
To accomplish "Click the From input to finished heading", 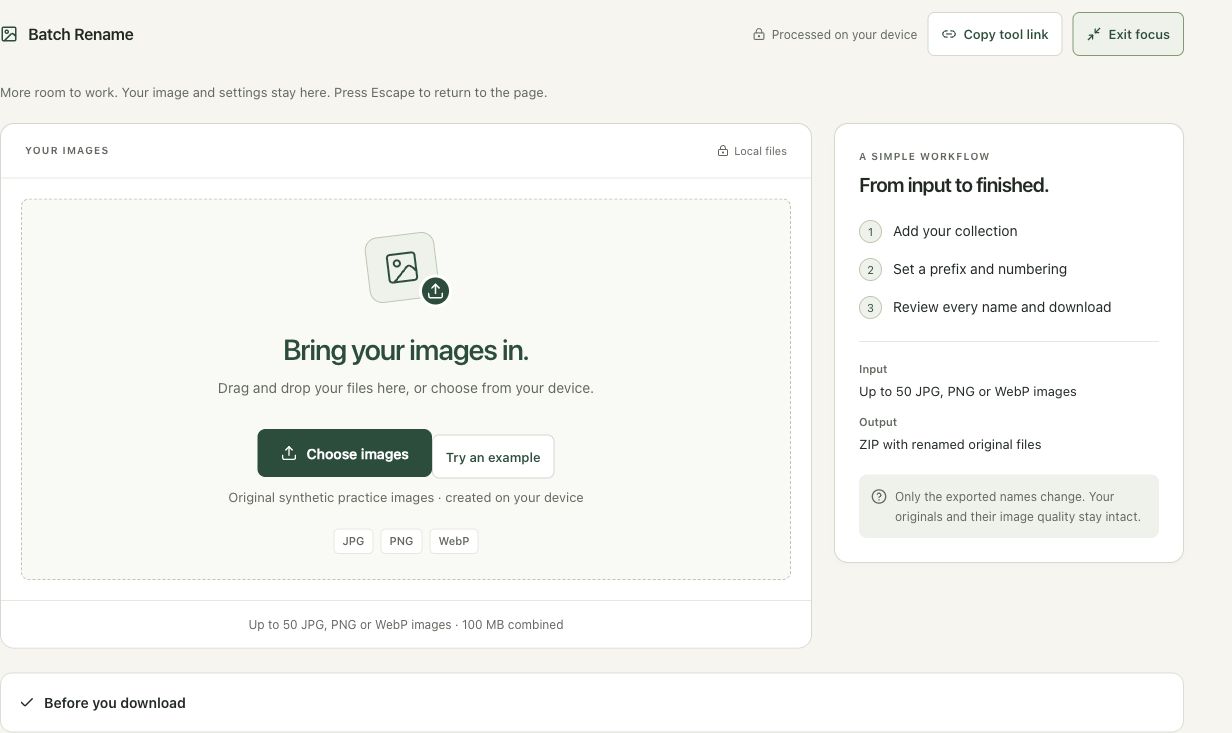I will pyautogui.click(x=954, y=185).
